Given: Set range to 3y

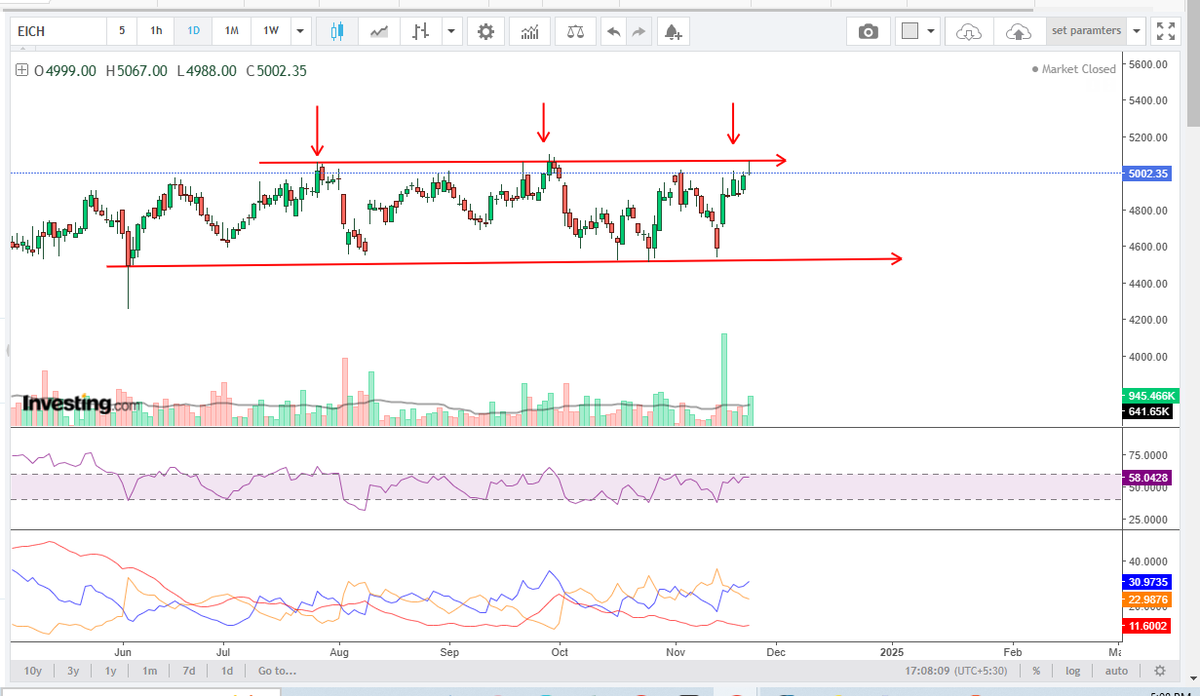Looking at the screenshot, I should tap(73, 670).
